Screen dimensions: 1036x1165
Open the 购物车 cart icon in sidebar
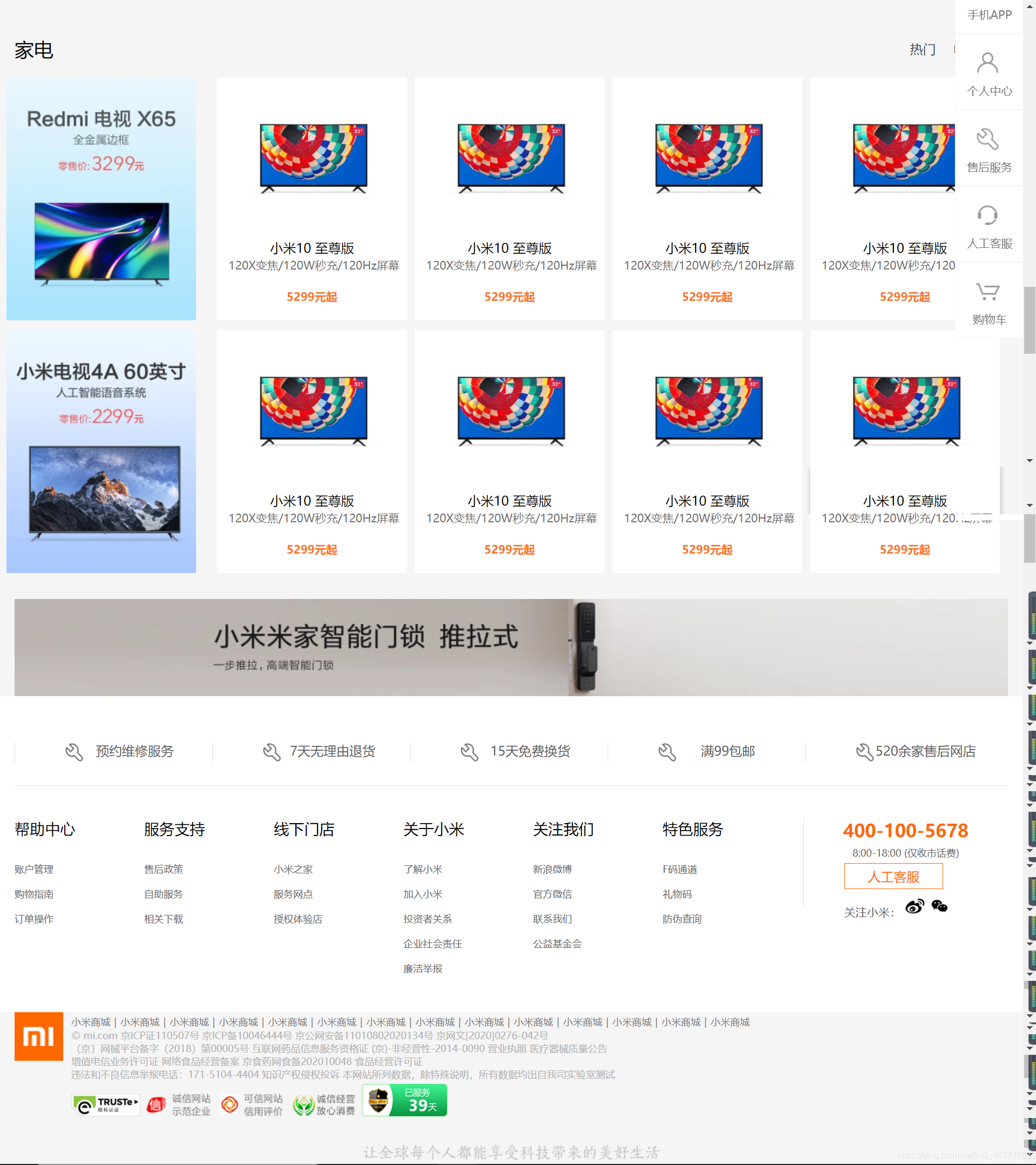click(x=989, y=292)
